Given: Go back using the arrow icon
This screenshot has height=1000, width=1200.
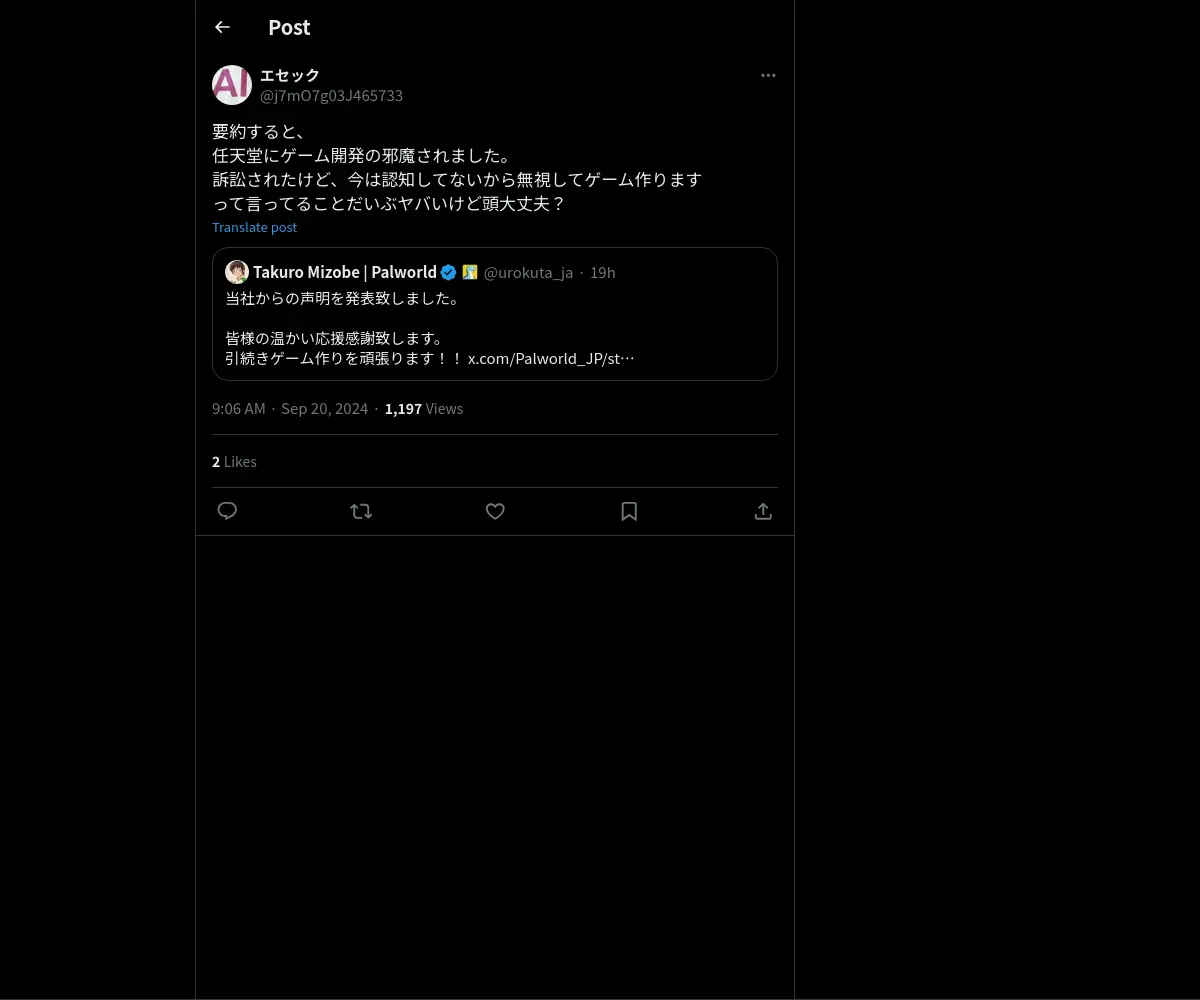Looking at the screenshot, I should (x=222, y=27).
